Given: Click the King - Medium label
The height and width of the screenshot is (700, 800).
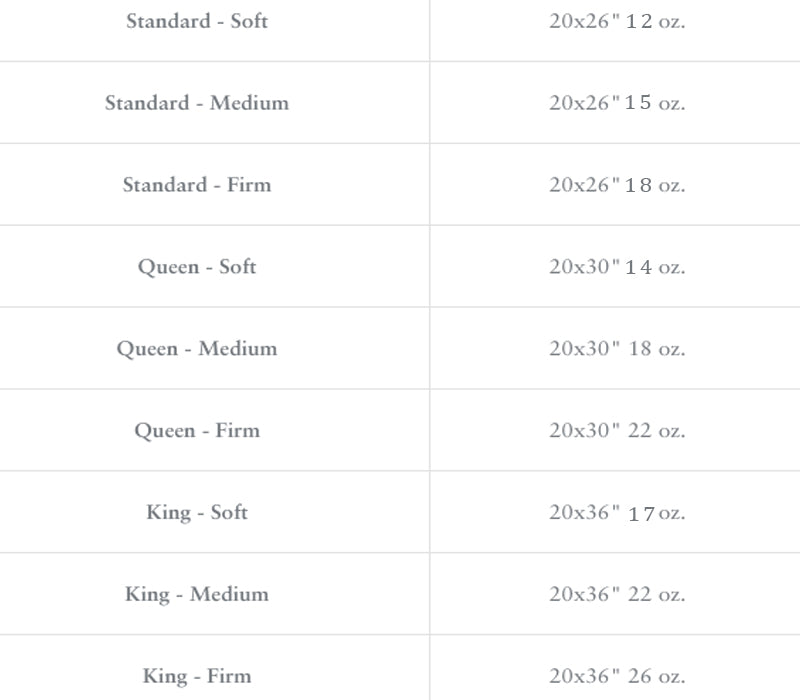Looking at the screenshot, I should (x=197, y=595).
